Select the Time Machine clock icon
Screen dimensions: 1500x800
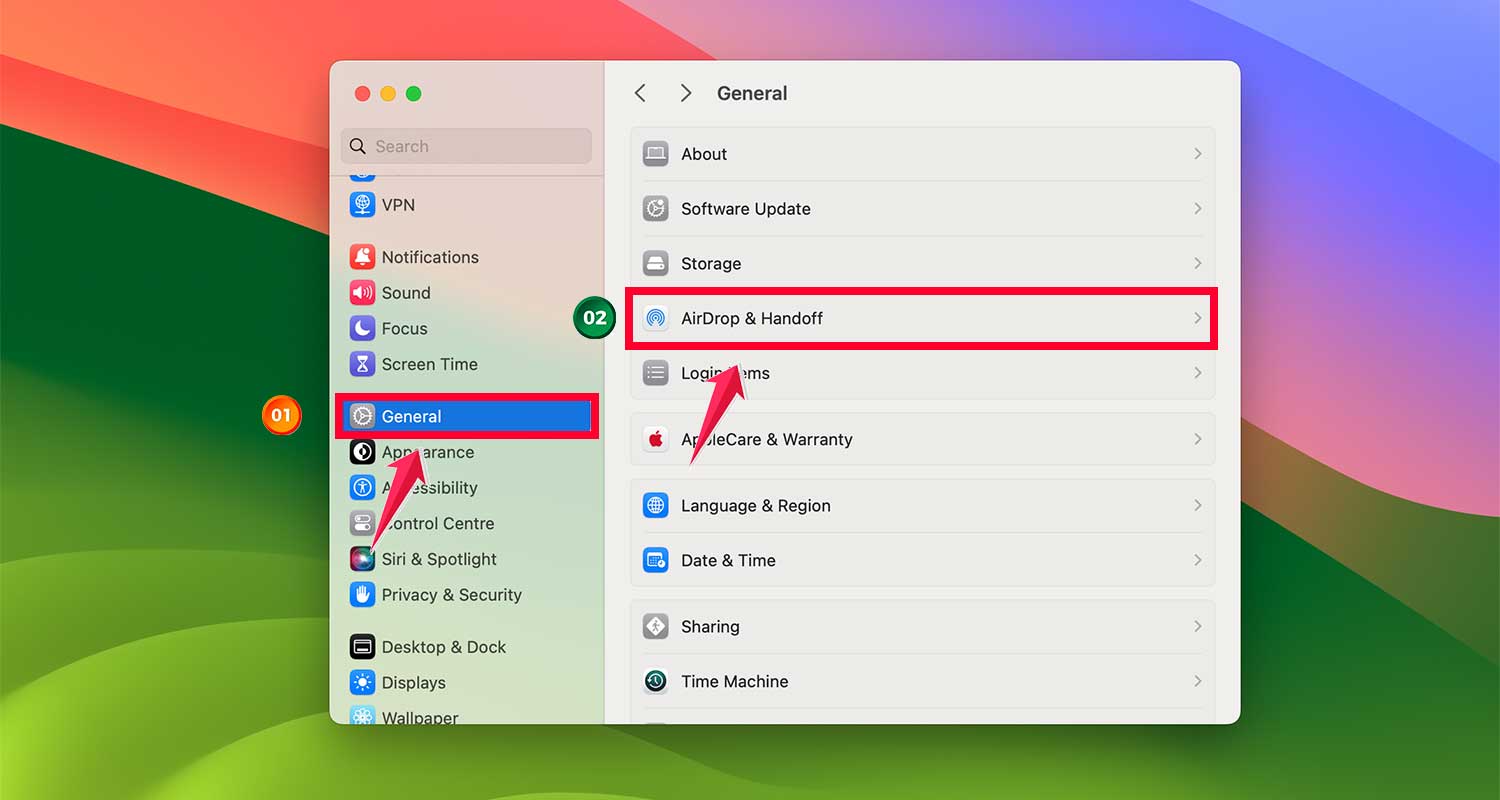pyautogui.click(x=656, y=681)
